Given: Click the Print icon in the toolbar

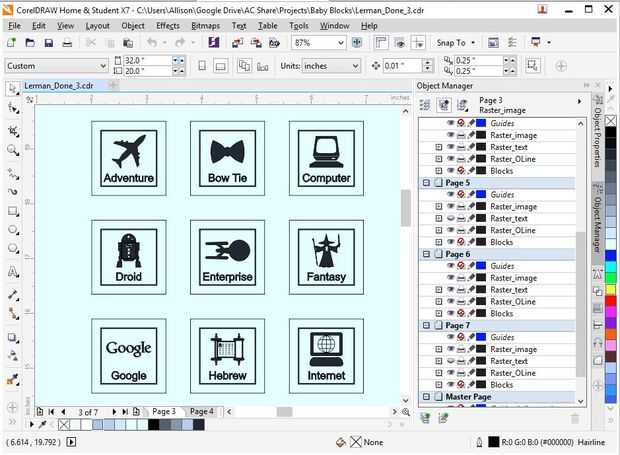Looking at the screenshot, I should pos(67,42).
